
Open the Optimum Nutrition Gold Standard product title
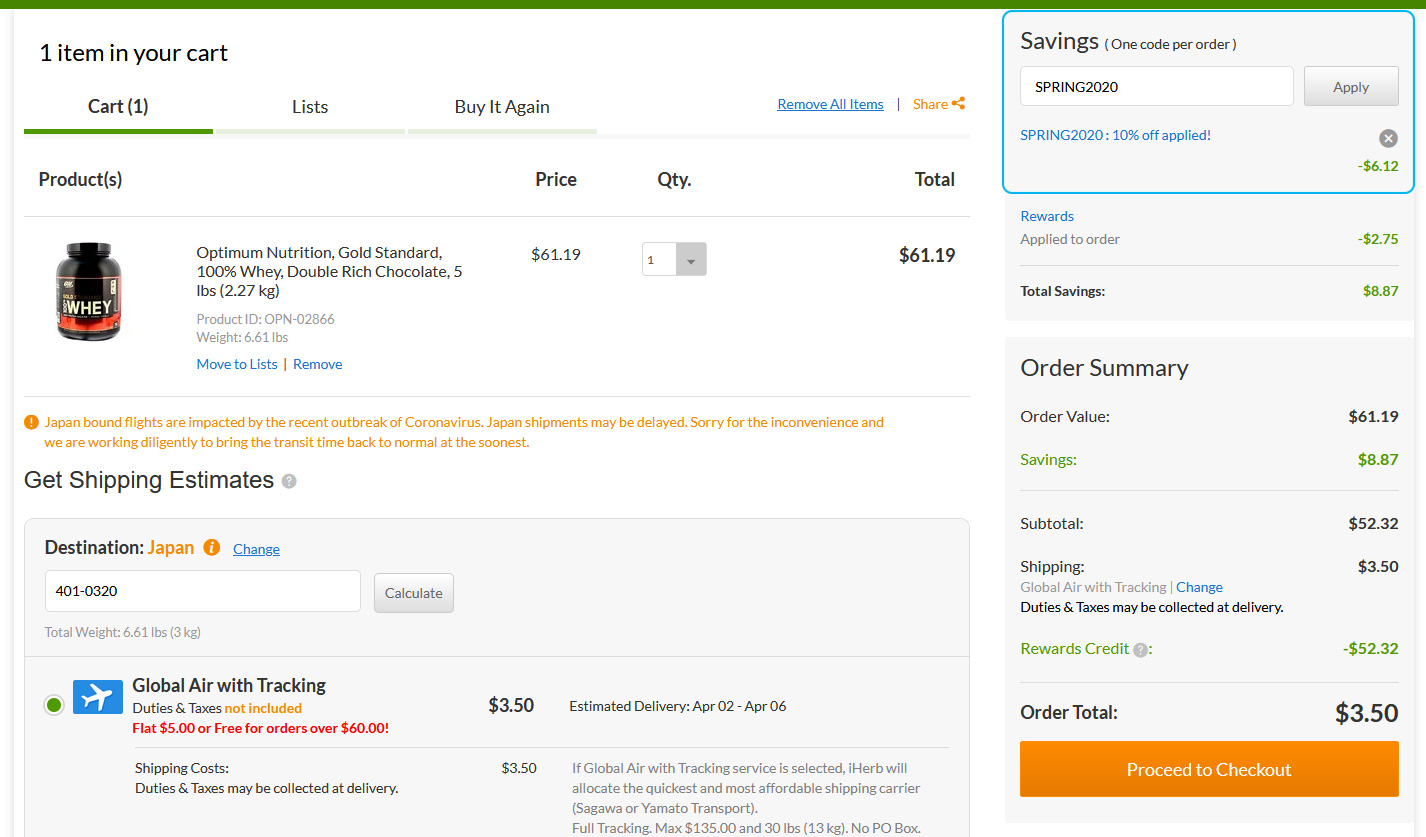329,271
